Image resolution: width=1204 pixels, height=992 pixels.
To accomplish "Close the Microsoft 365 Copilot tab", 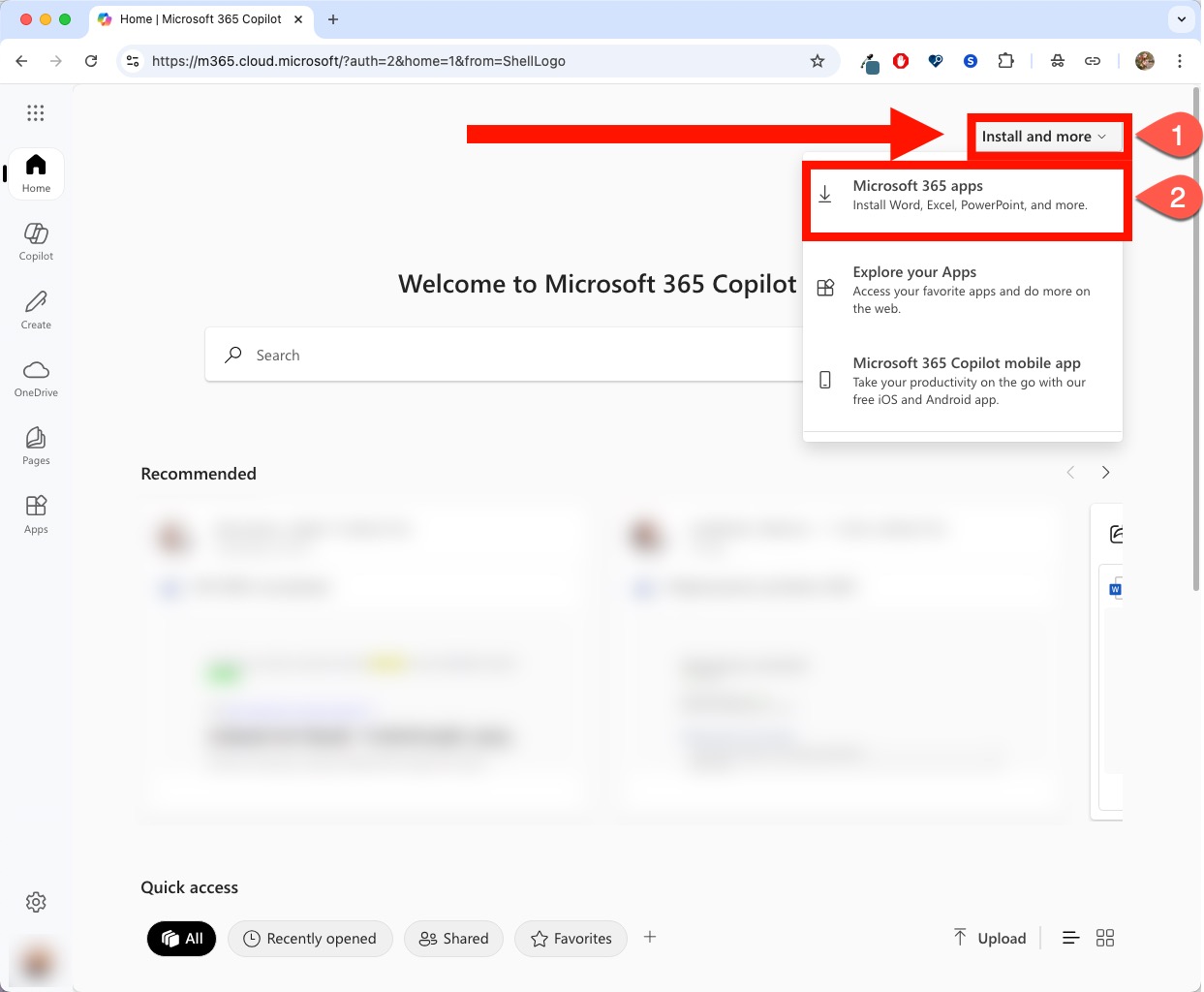I will 298,19.
